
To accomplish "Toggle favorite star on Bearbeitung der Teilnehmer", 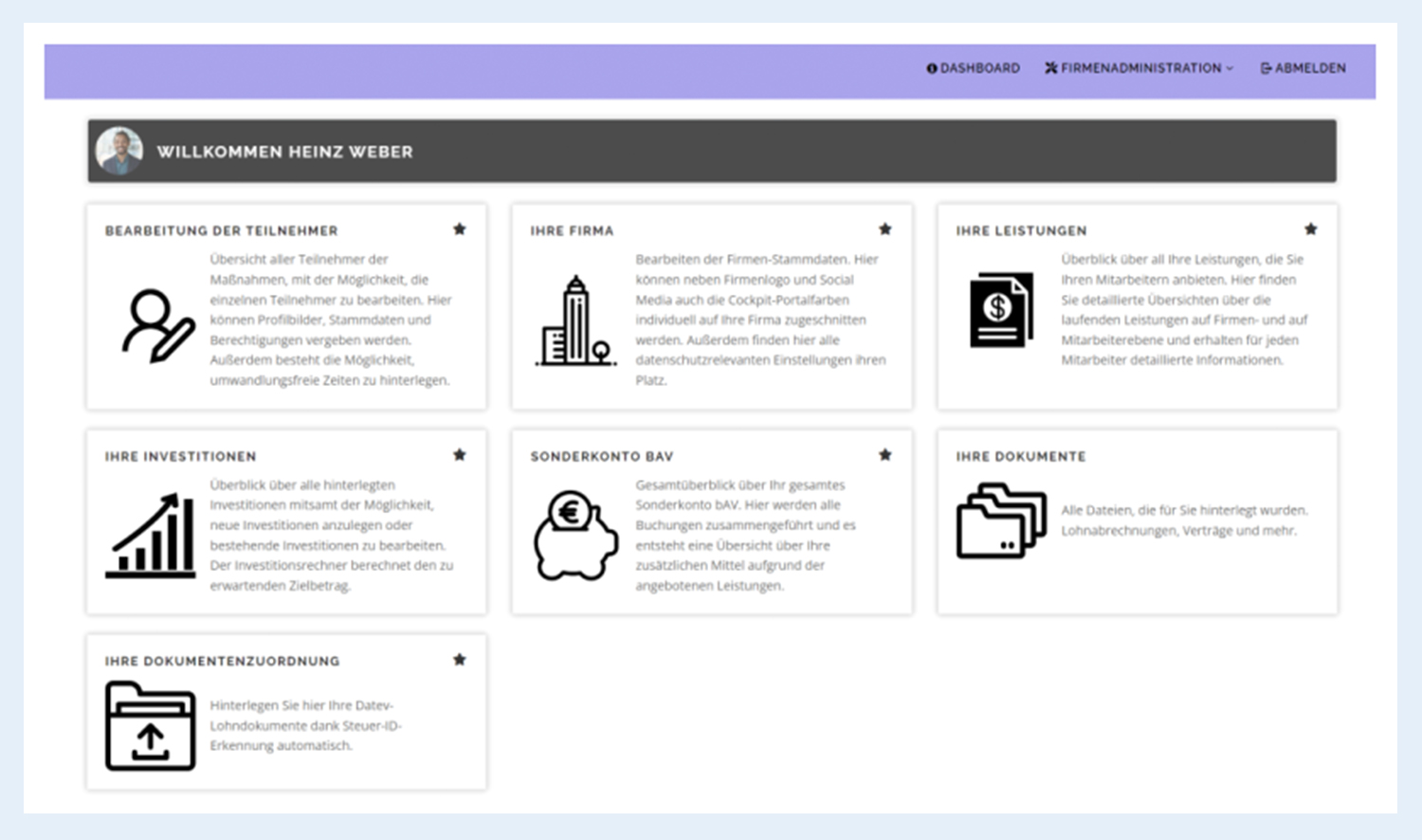I will [x=460, y=229].
